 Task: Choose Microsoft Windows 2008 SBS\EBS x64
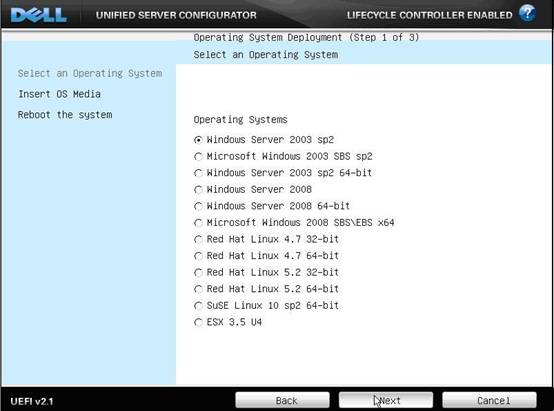pos(198,223)
